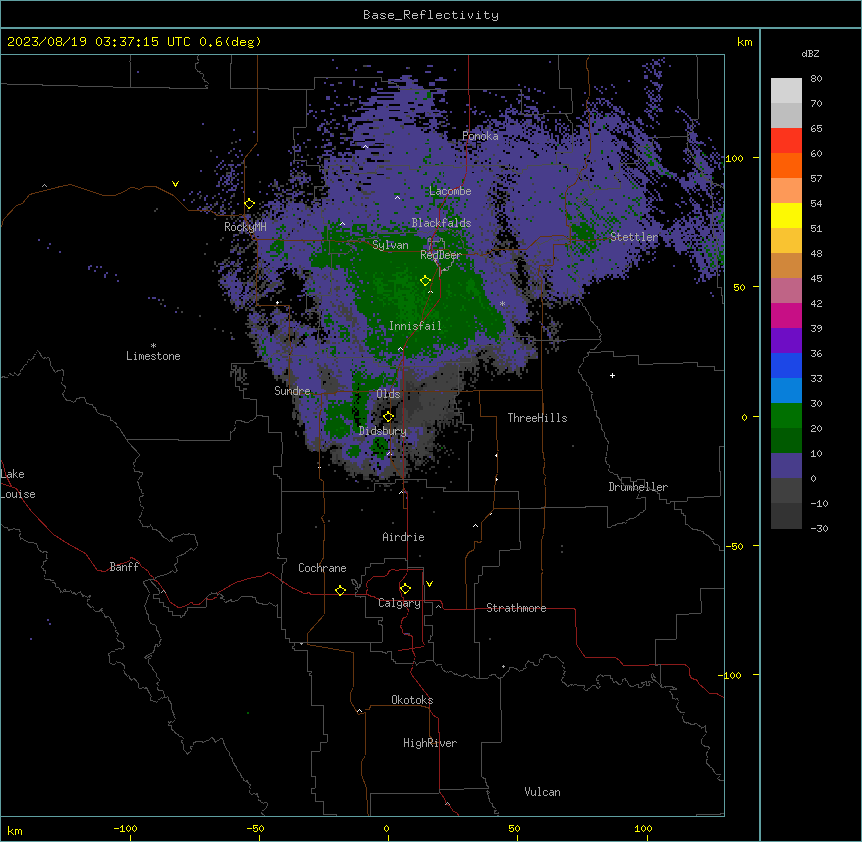Click the white cross marker north of Drumheller
Screen dimensions: 862x842
[x=612, y=375]
